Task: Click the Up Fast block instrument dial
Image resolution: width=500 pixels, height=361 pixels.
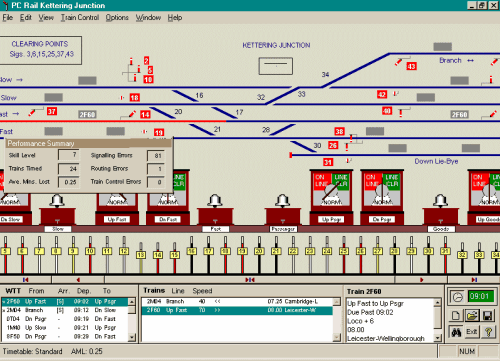Action: click(x=117, y=200)
